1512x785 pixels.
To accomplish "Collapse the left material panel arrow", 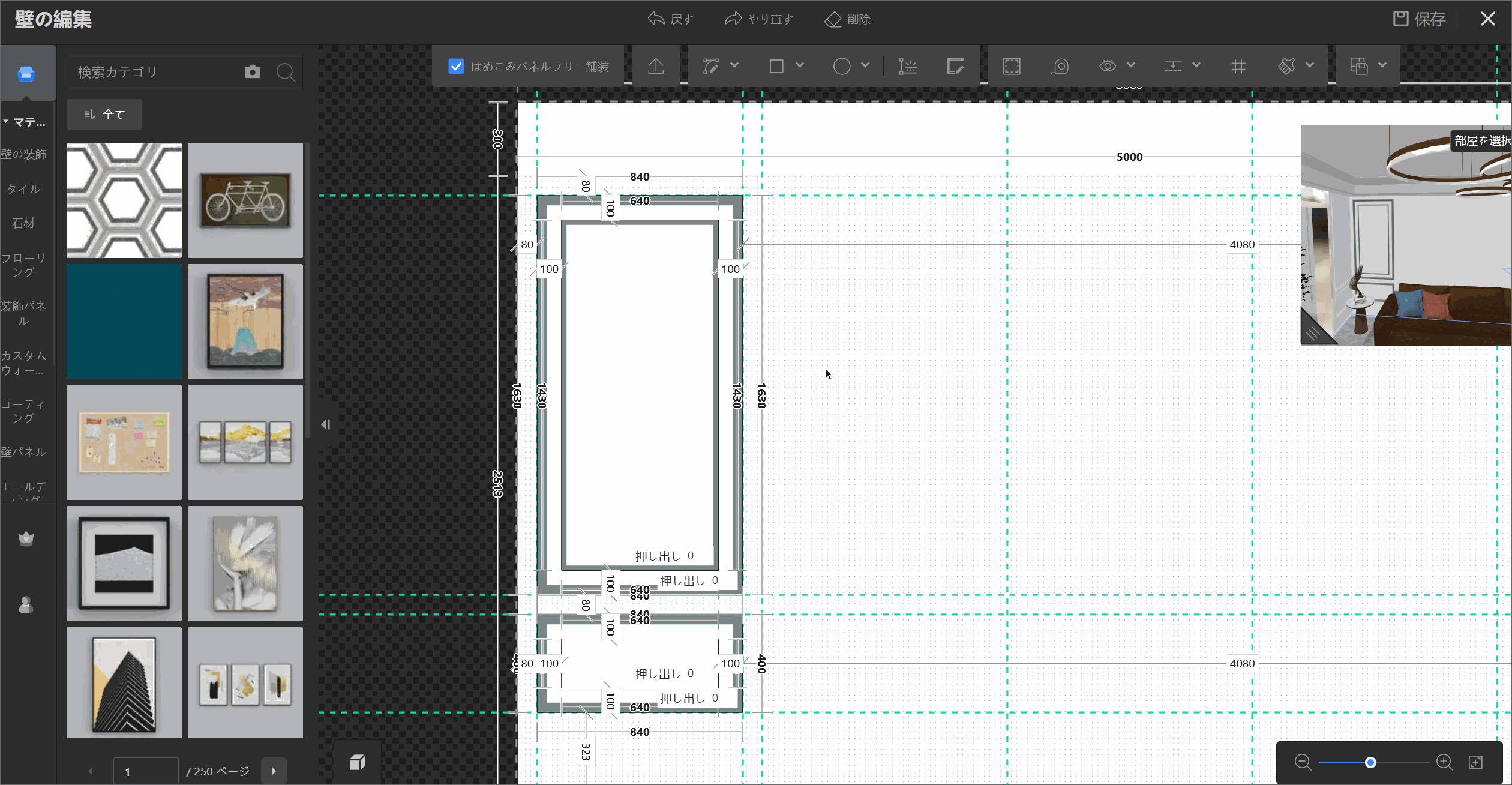I will click(326, 425).
